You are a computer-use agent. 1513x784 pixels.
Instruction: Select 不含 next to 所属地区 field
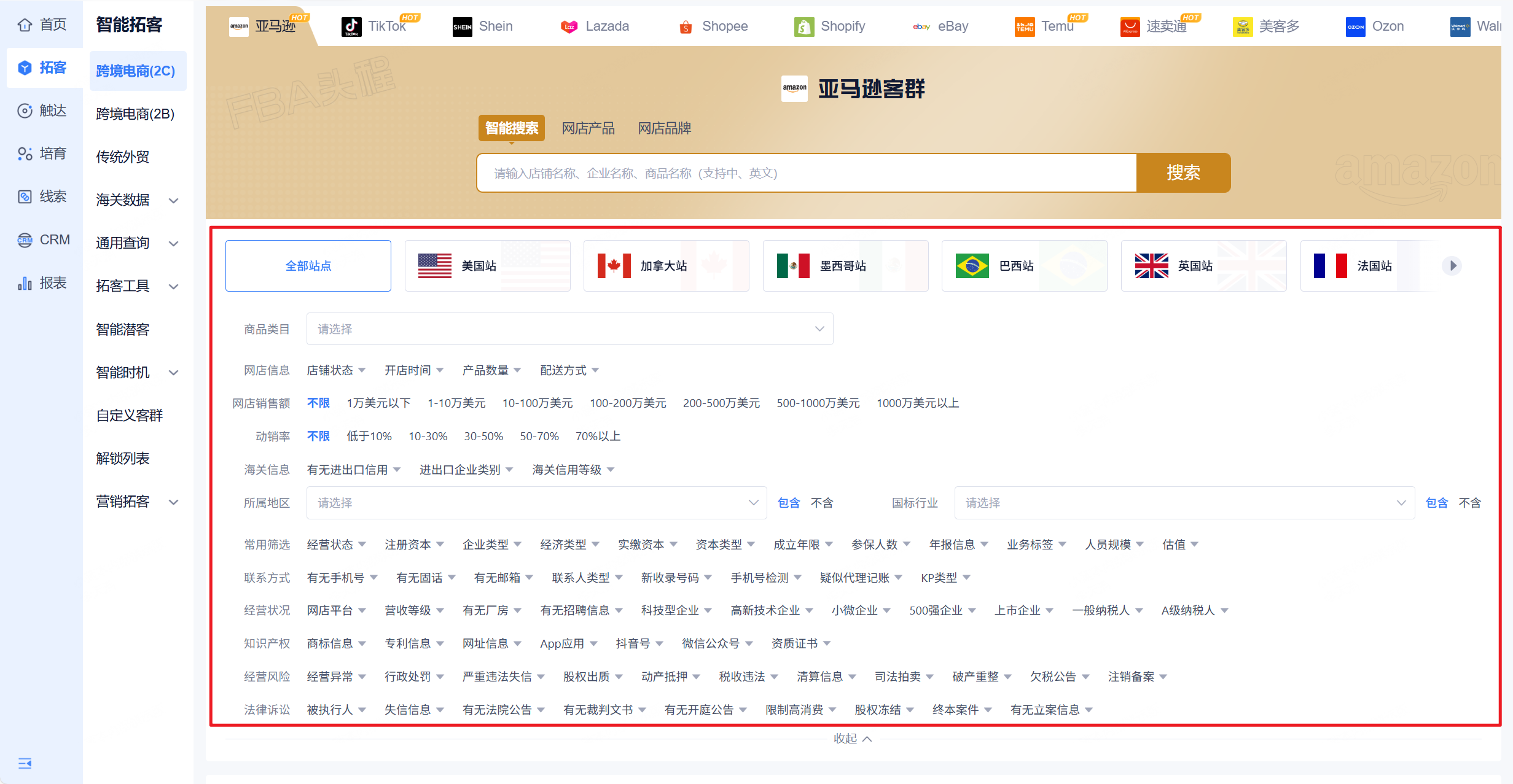click(821, 503)
